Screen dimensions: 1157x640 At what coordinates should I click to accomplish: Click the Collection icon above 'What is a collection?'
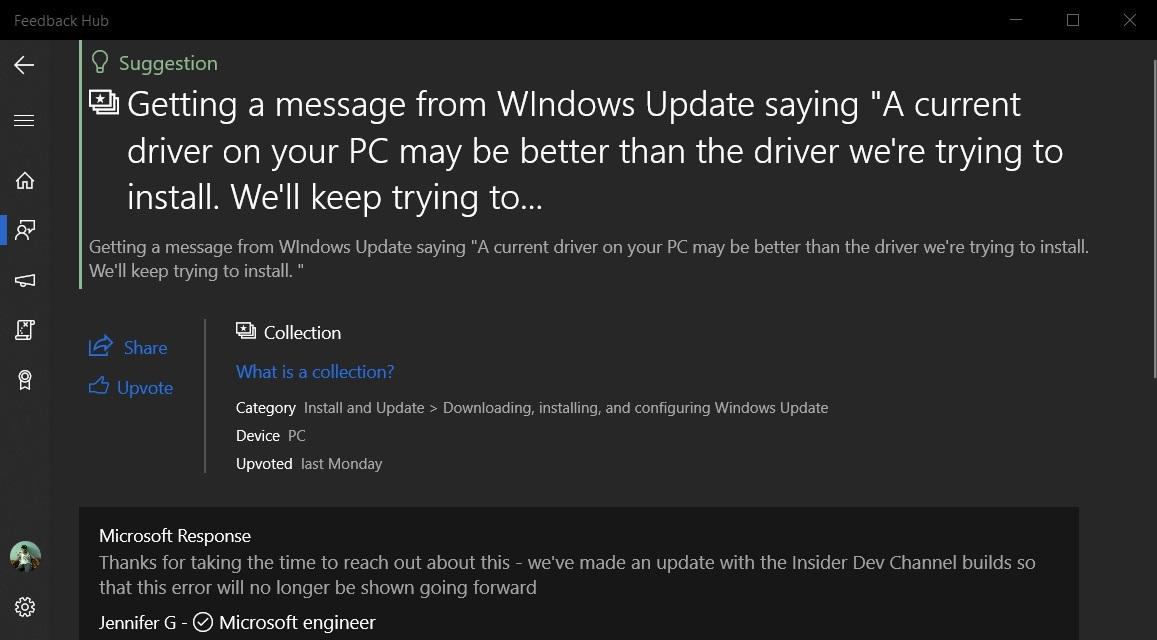point(244,330)
